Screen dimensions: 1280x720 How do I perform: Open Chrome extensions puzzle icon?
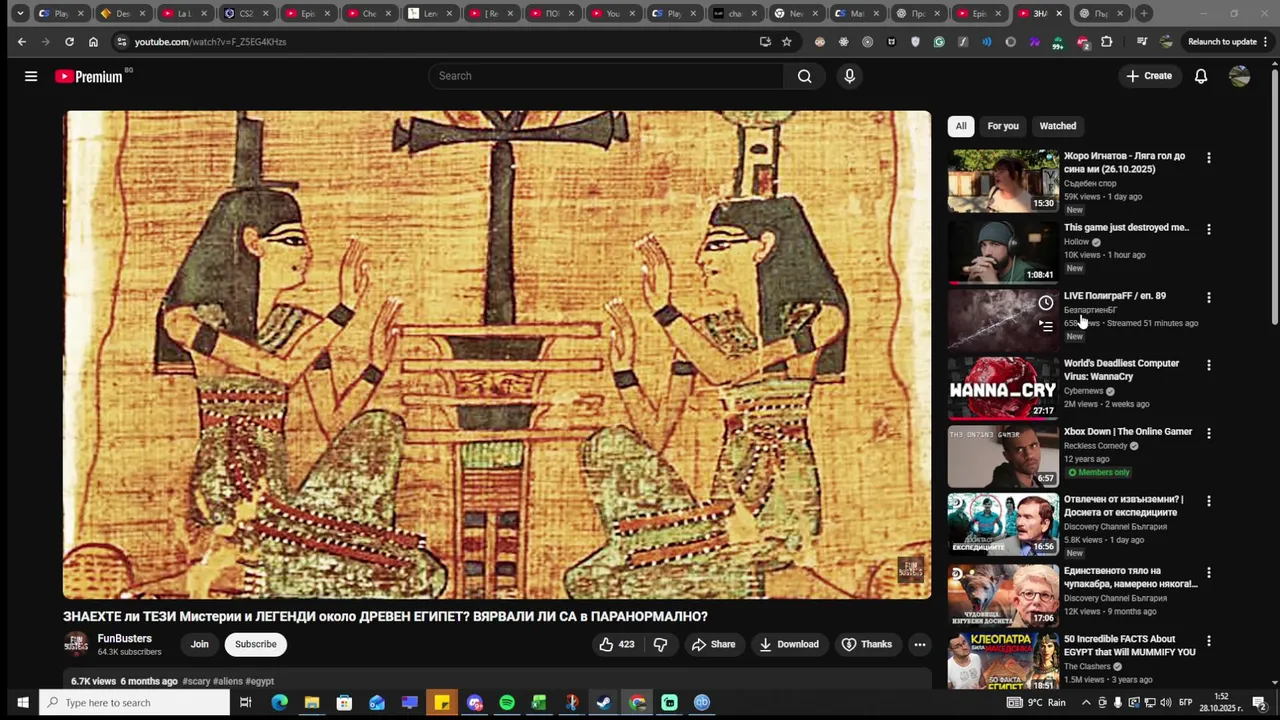tap(1106, 42)
